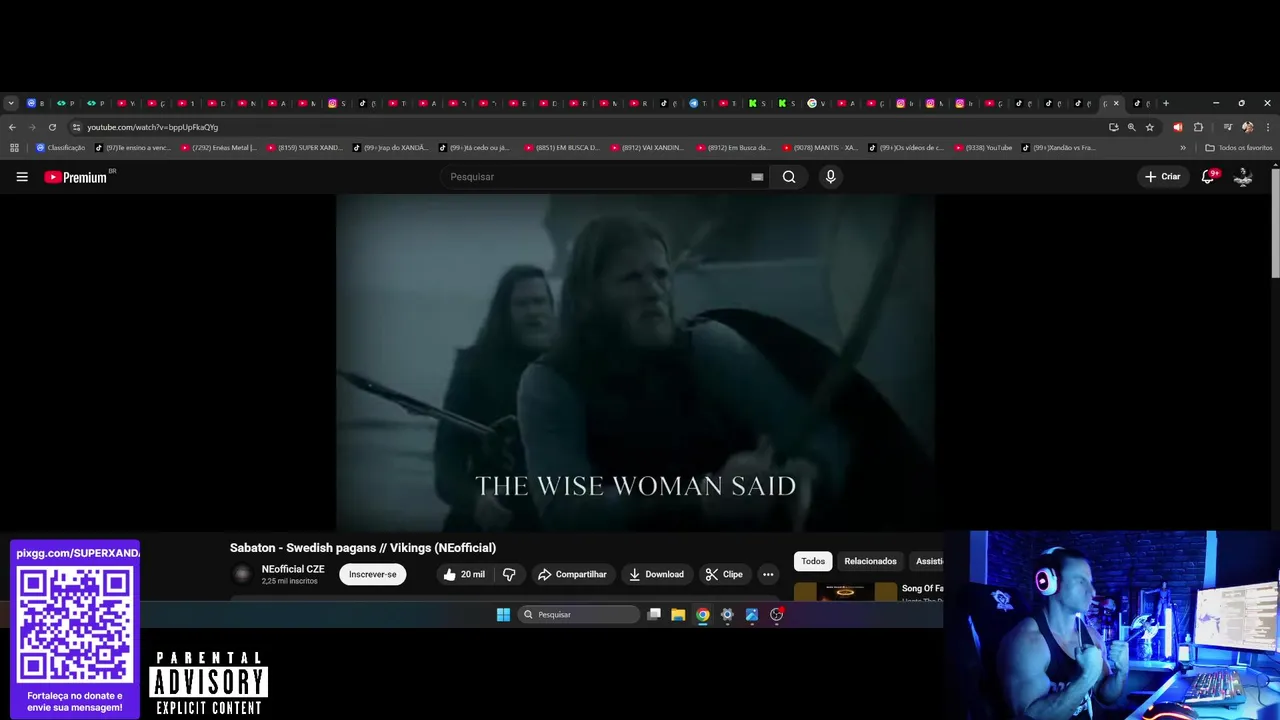Viewport: 1280px width, 720px height.
Task: Open more actions three-dot menu
Action: 768,574
